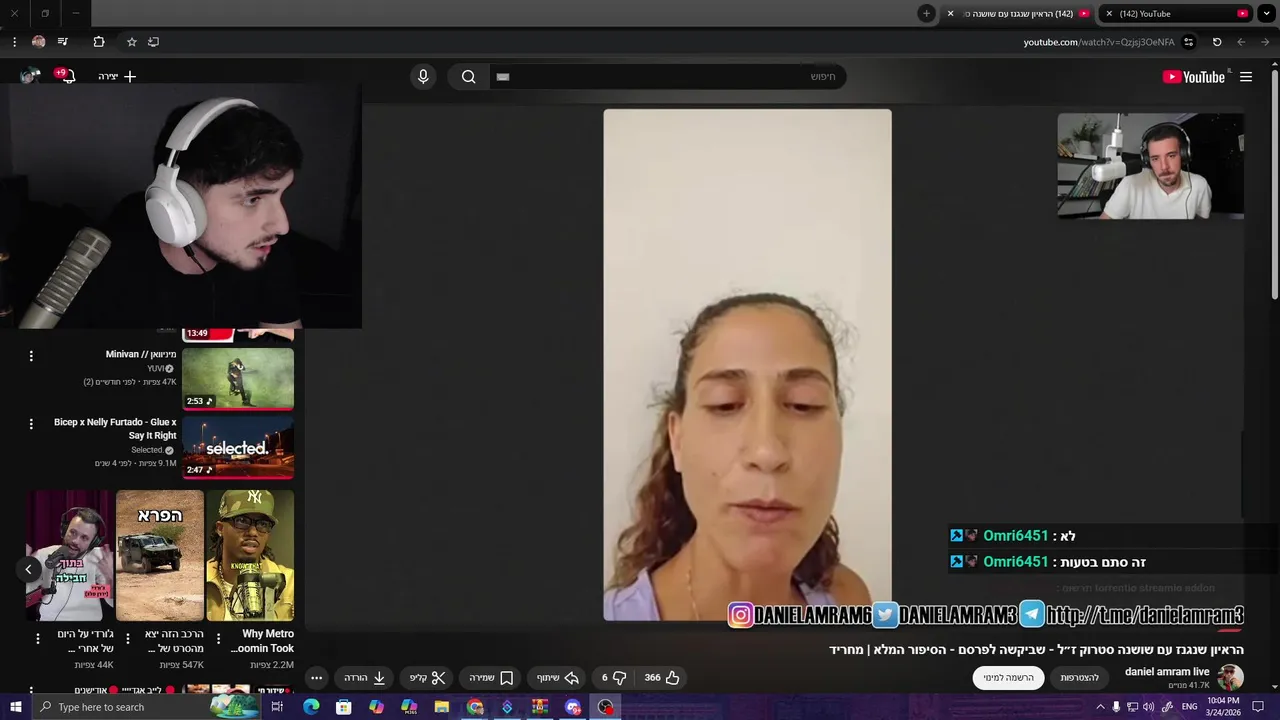1280x720 pixels.
Task: Switch input language from ENG
Action: click(x=1189, y=707)
